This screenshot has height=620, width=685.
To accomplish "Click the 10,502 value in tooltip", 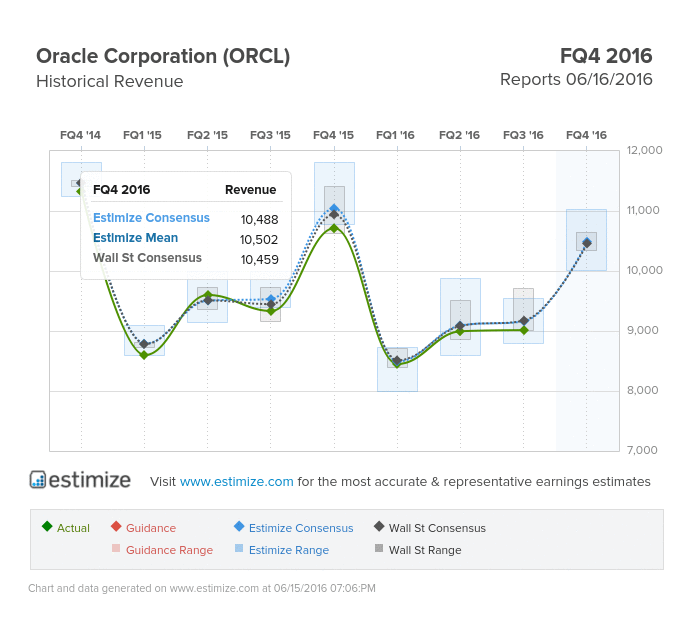I will (x=259, y=239).
